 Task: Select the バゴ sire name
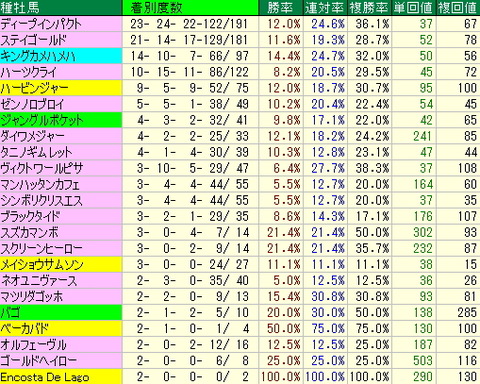coord(11,312)
